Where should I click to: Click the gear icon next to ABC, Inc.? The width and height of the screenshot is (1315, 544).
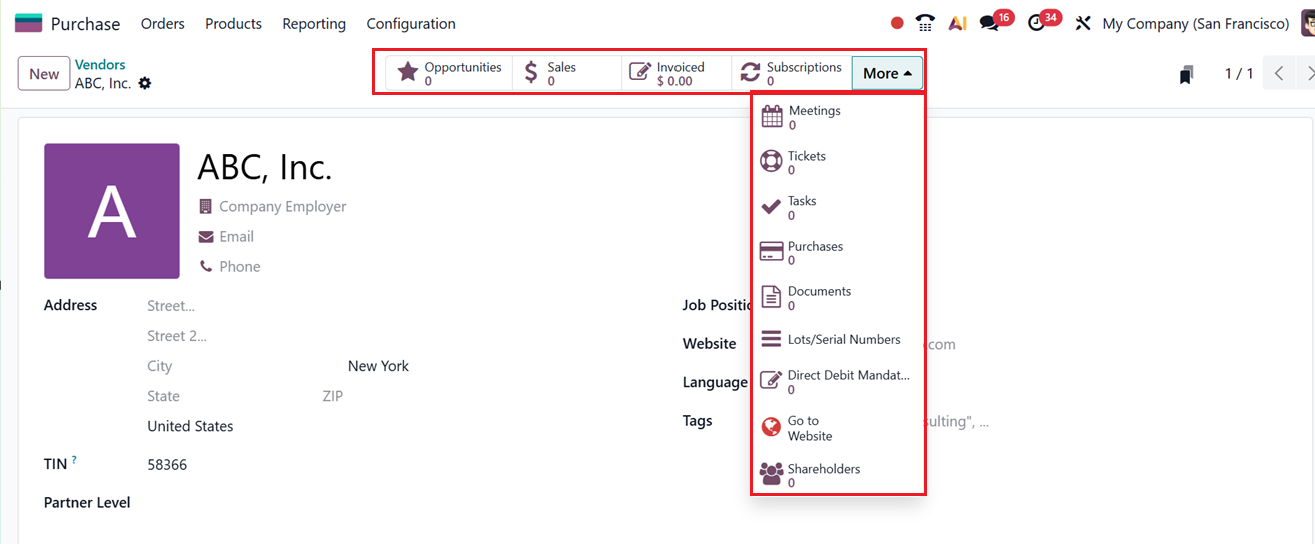[x=145, y=83]
